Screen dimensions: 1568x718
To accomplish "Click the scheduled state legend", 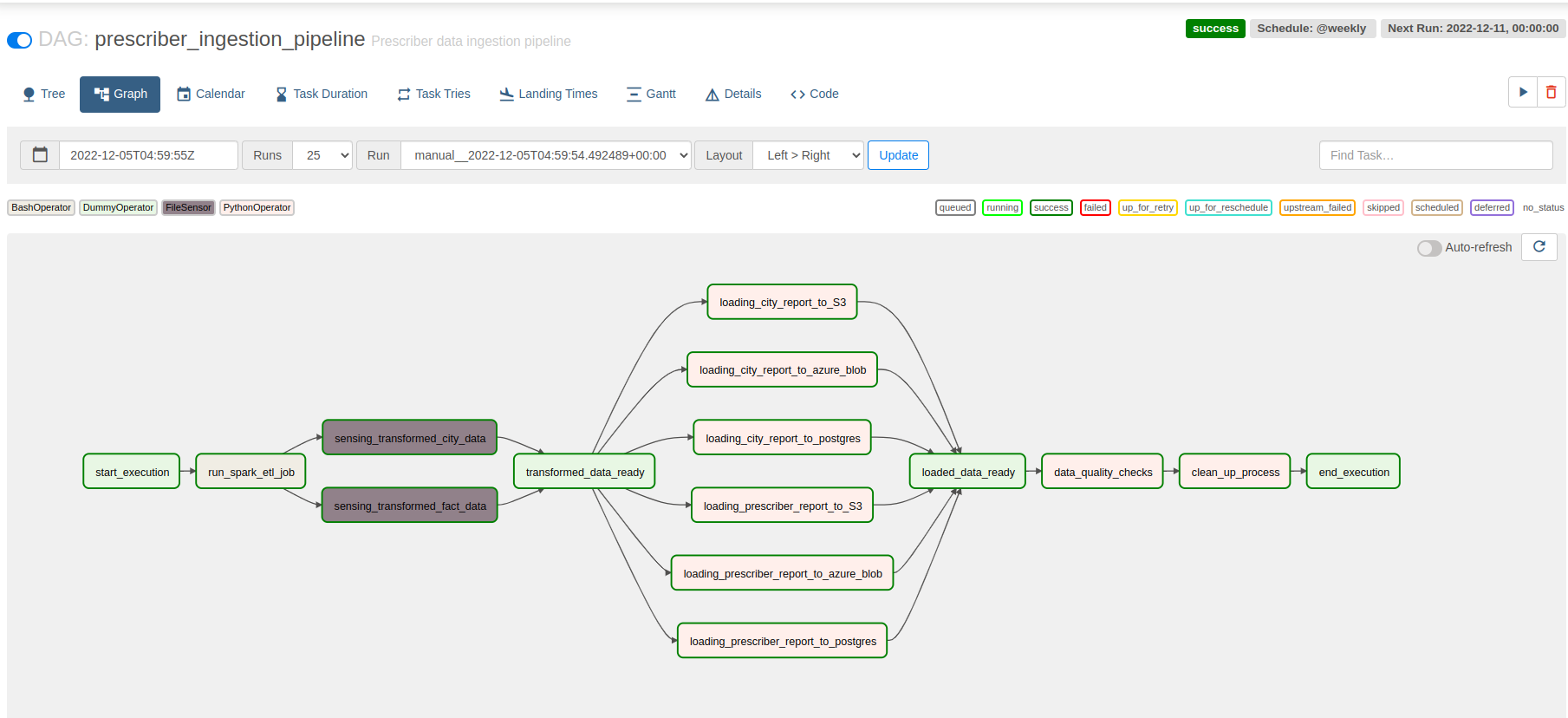I will pos(1437,207).
